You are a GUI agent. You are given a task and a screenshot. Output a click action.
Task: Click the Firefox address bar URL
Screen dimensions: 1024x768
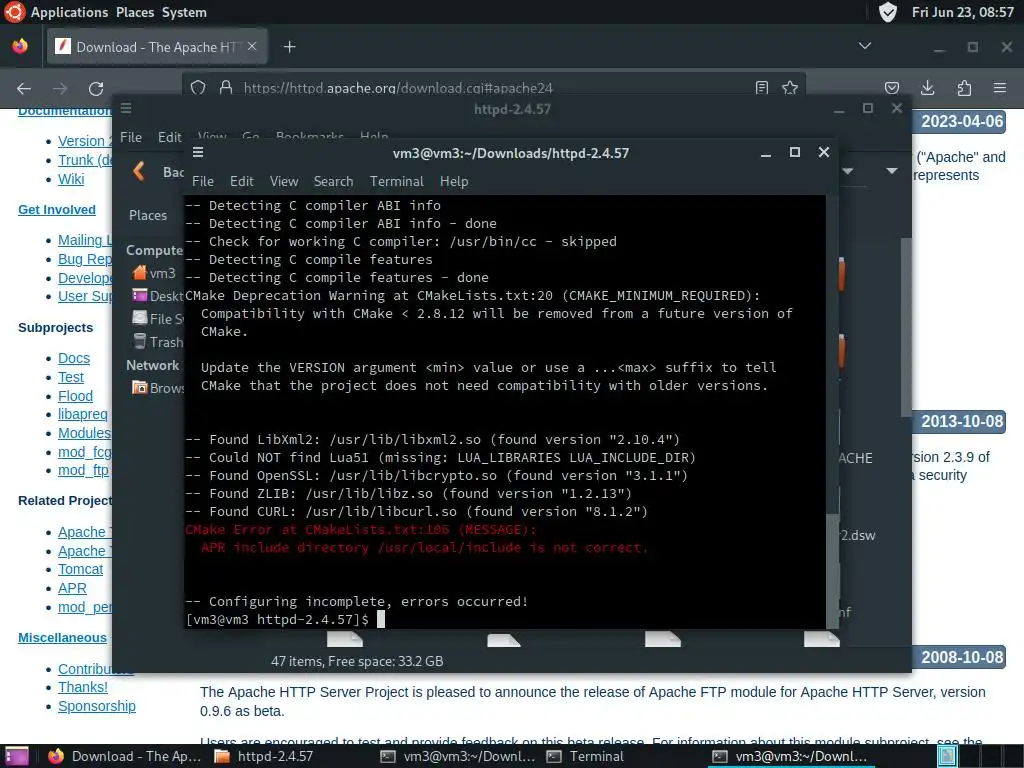click(x=398, y=88)
